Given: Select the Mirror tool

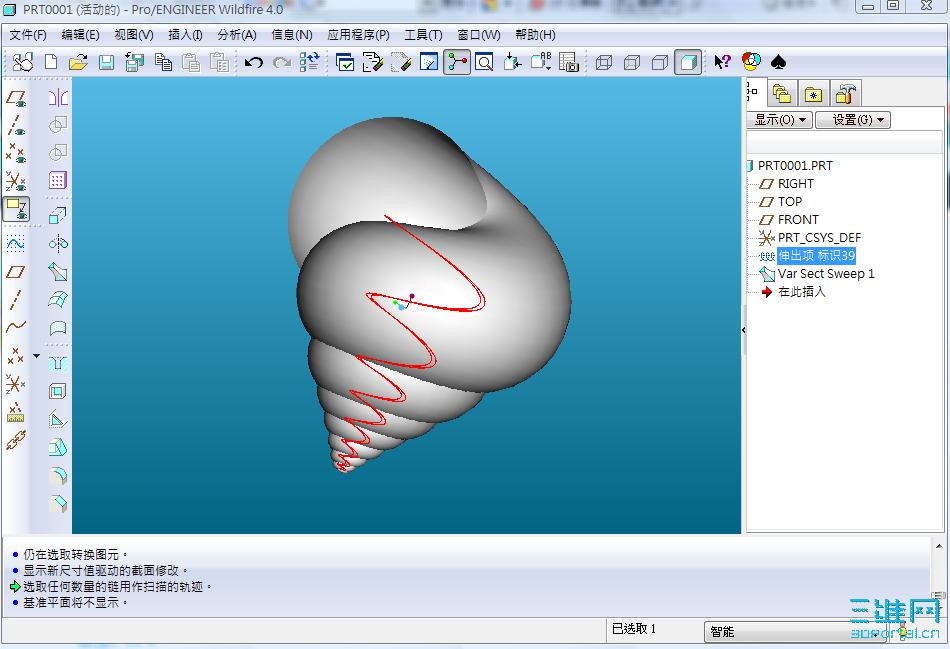Looking at the screenshot, I should click(58, 97).
